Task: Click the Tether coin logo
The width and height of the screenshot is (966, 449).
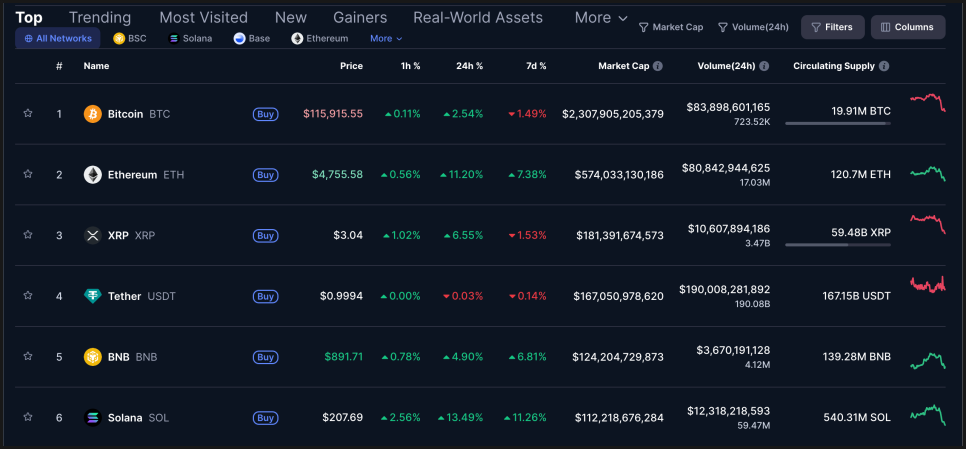Action: 92,296
